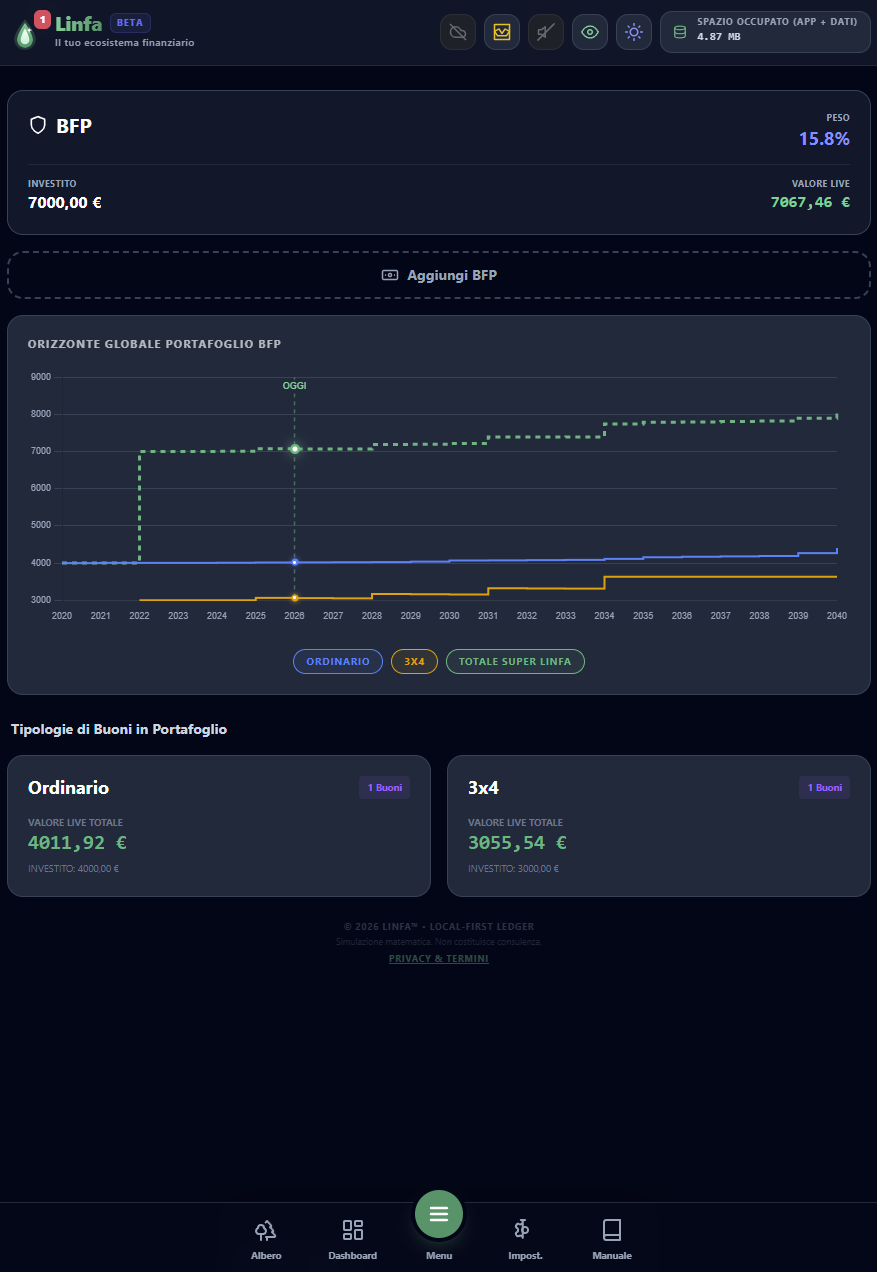Click the 2040 label on chart axis
The width and height of the screenshot is (877, 1272).
[x=837, y=616]
